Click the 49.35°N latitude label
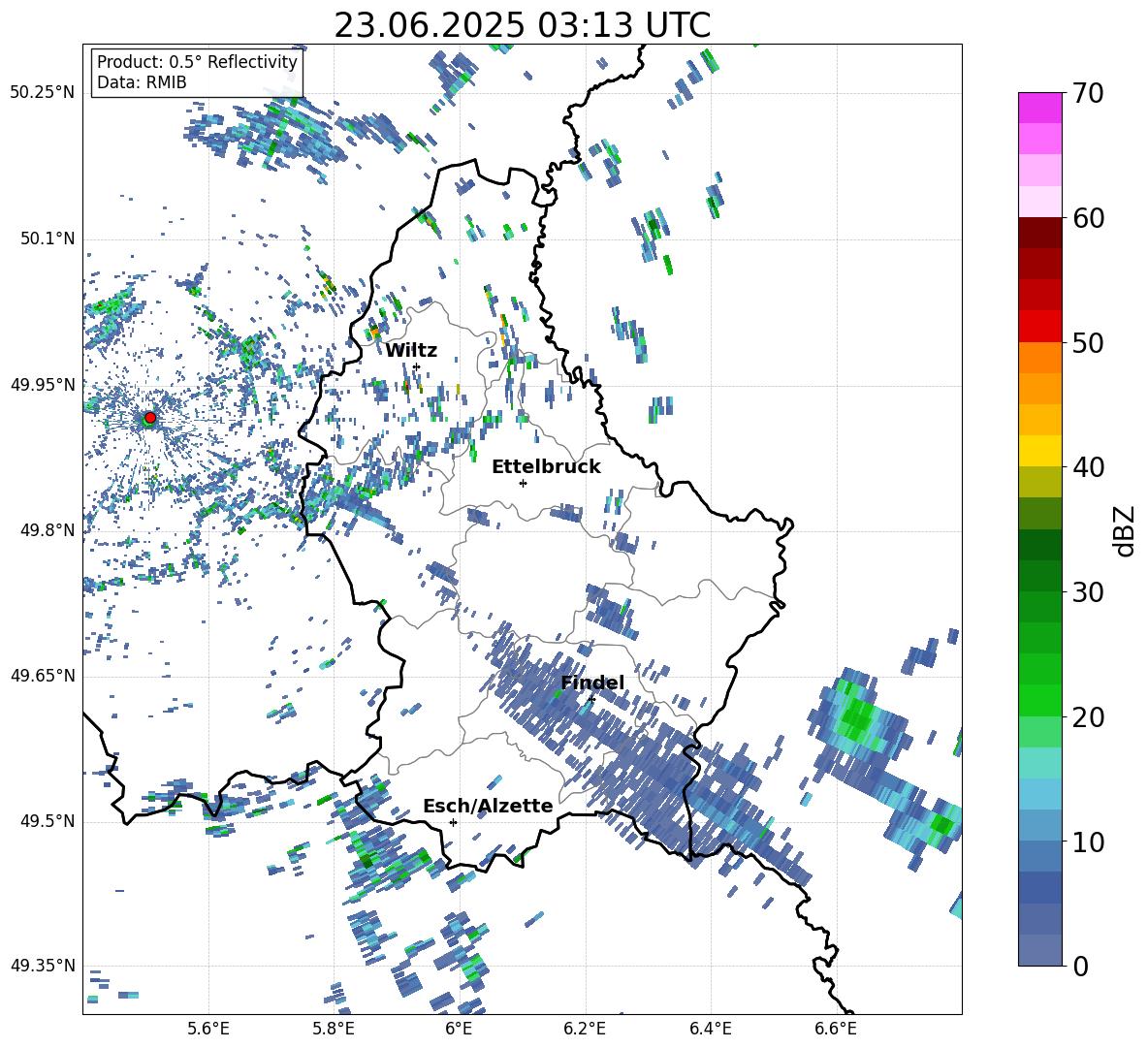The image size is (1148, 1048). tap(43, 966)
